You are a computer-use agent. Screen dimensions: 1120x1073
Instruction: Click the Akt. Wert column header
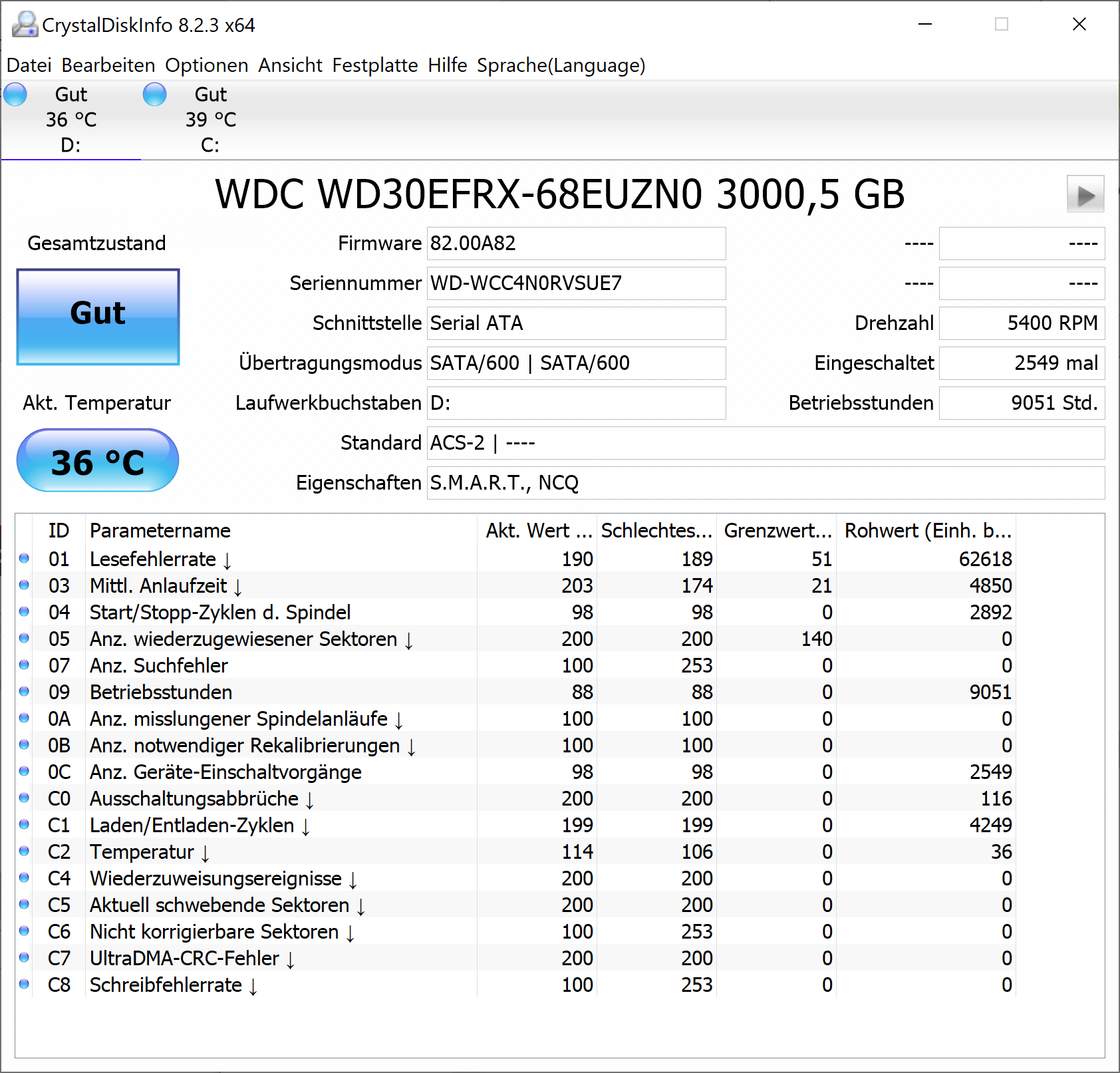point(537,530)
